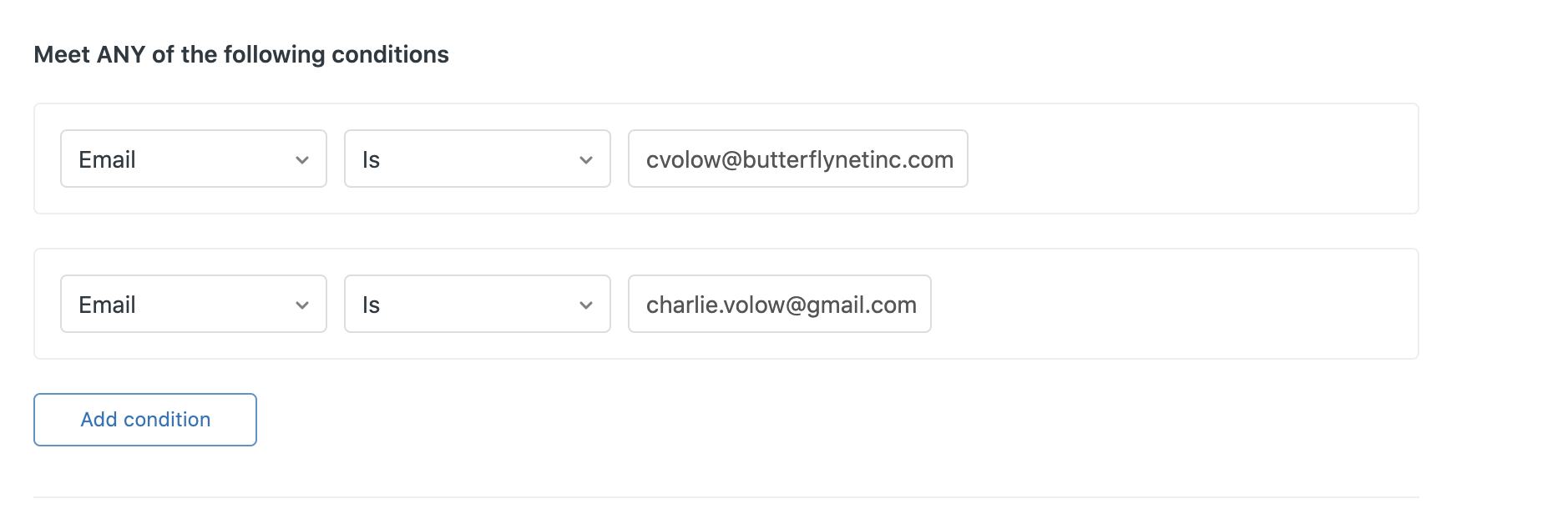Focus the charlie.volow@gmail.com input field
Image resolution: width=1568 pixels, height=519 pixels.
pyautogui.click(x=779, y=304)
